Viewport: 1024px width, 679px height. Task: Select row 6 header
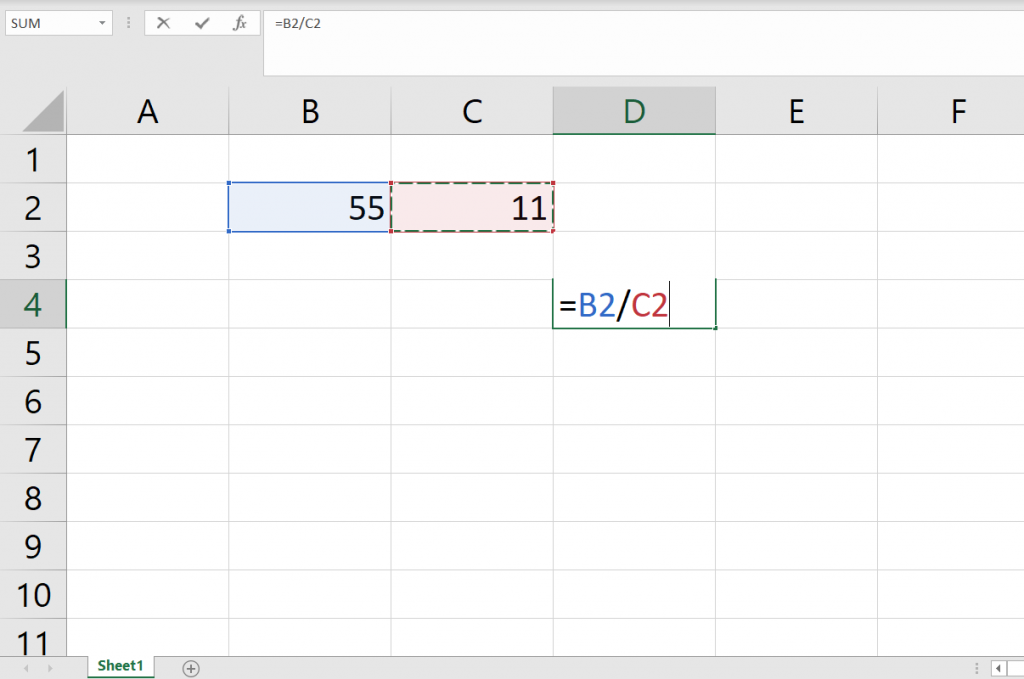pyautogui.click(x=33, y=401)
